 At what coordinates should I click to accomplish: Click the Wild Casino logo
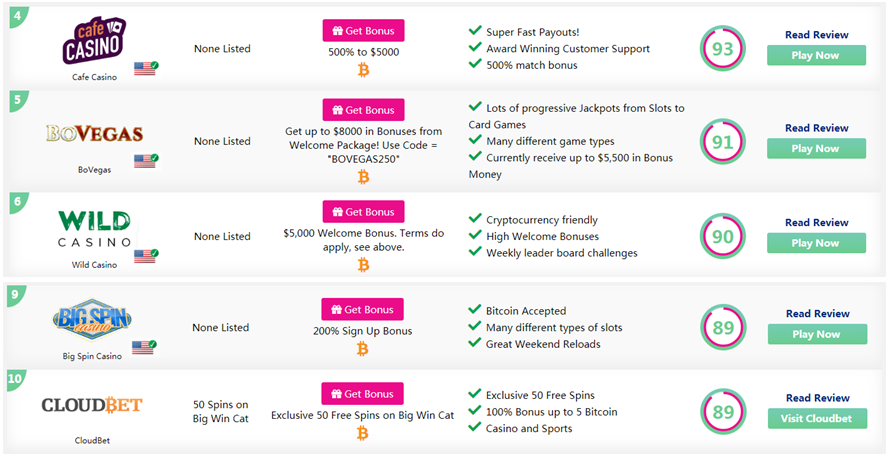[x=94, y=229]
